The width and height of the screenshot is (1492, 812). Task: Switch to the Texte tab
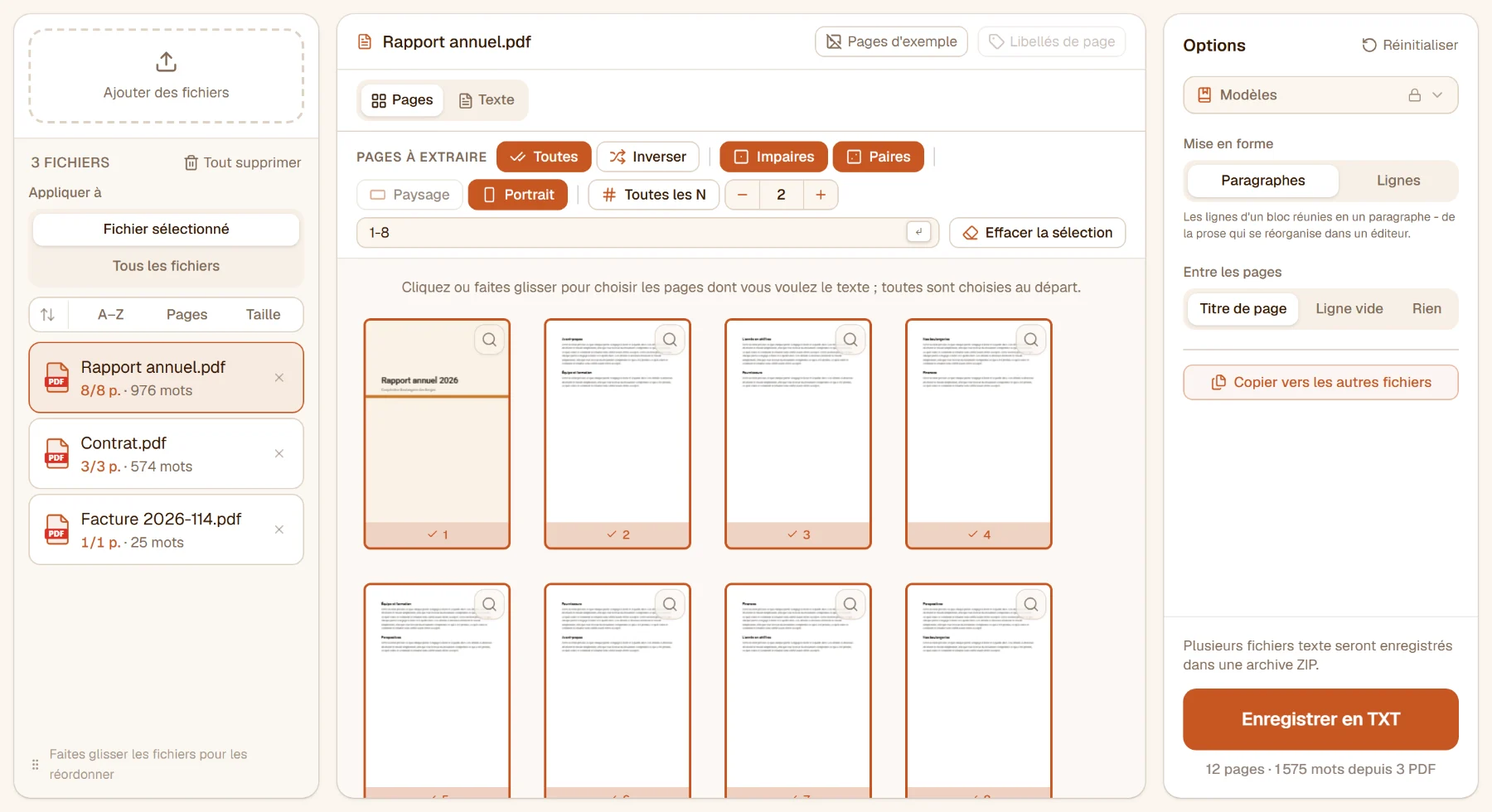[x=487, y=100]
